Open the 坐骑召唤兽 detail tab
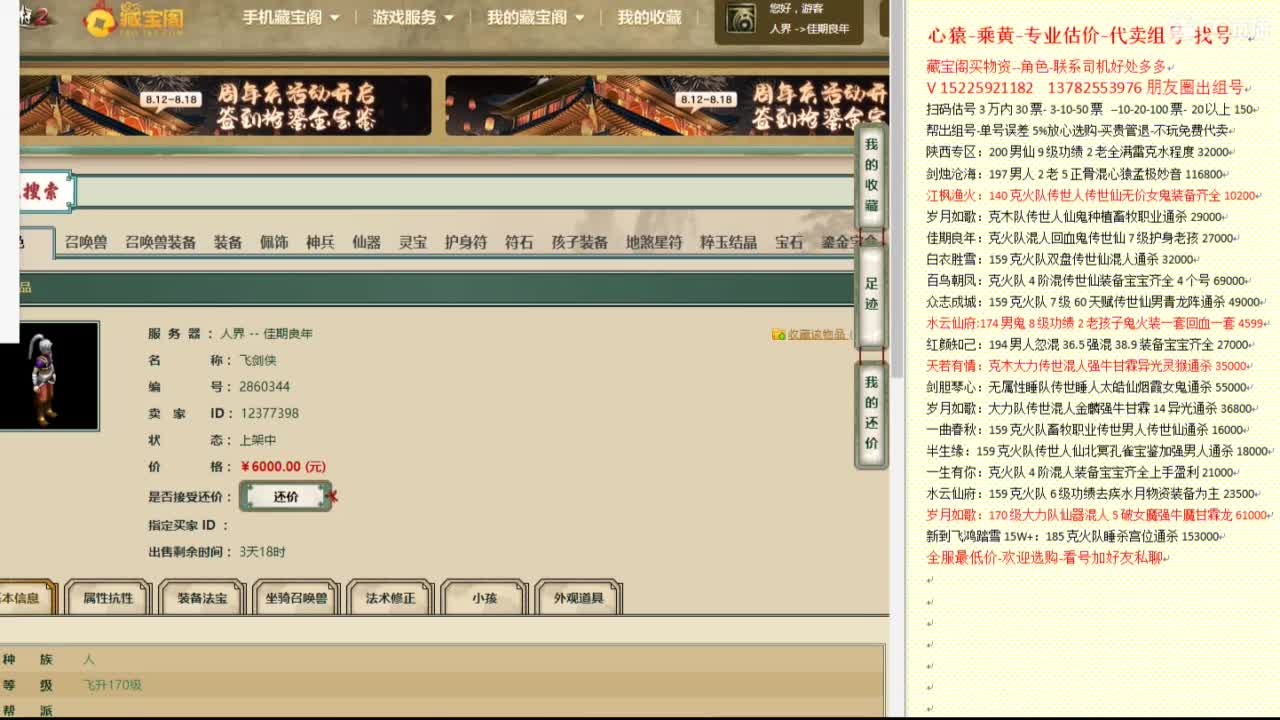 (x=296, y=598)
